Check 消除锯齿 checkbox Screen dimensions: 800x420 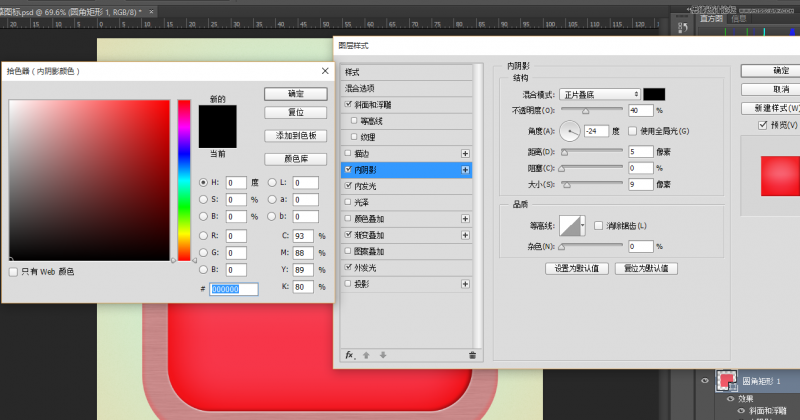(598, 226)
